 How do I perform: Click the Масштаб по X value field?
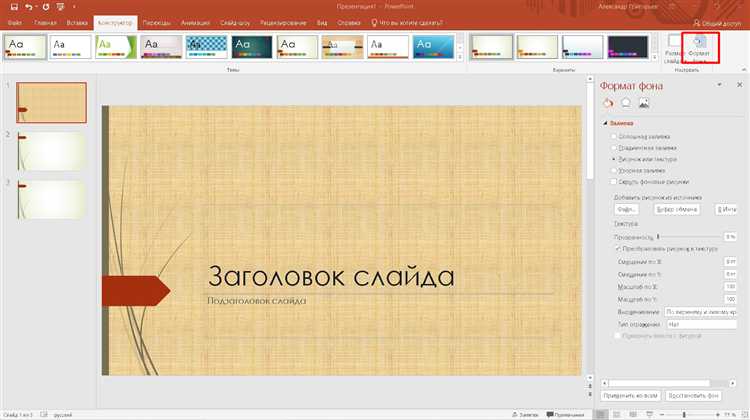click(x=730, y=287)
